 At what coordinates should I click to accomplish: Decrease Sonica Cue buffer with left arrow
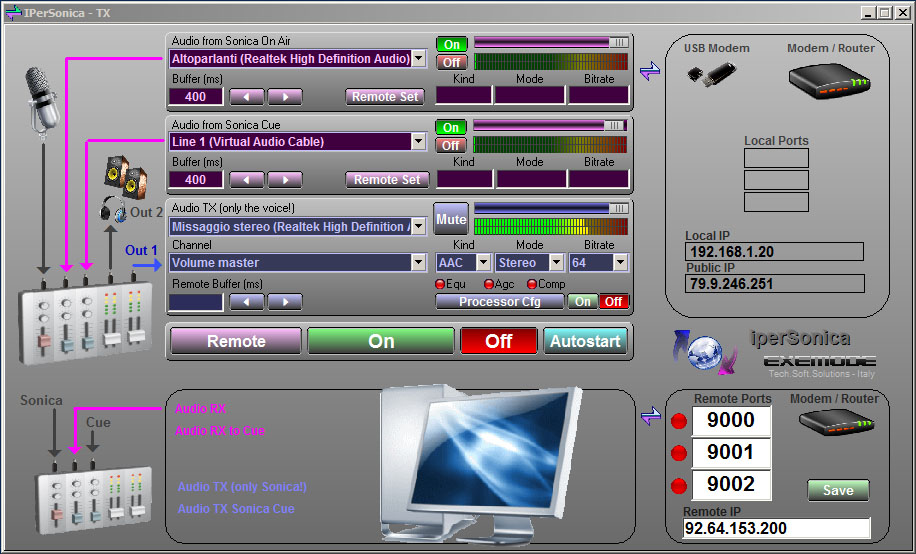click(247, 180)
